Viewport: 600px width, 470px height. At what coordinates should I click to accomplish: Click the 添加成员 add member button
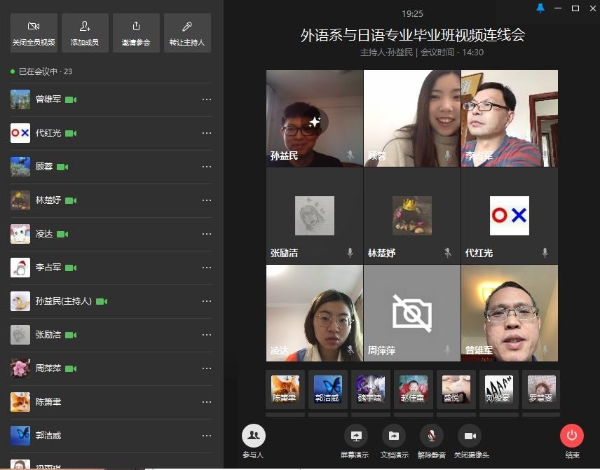(85, 32)
